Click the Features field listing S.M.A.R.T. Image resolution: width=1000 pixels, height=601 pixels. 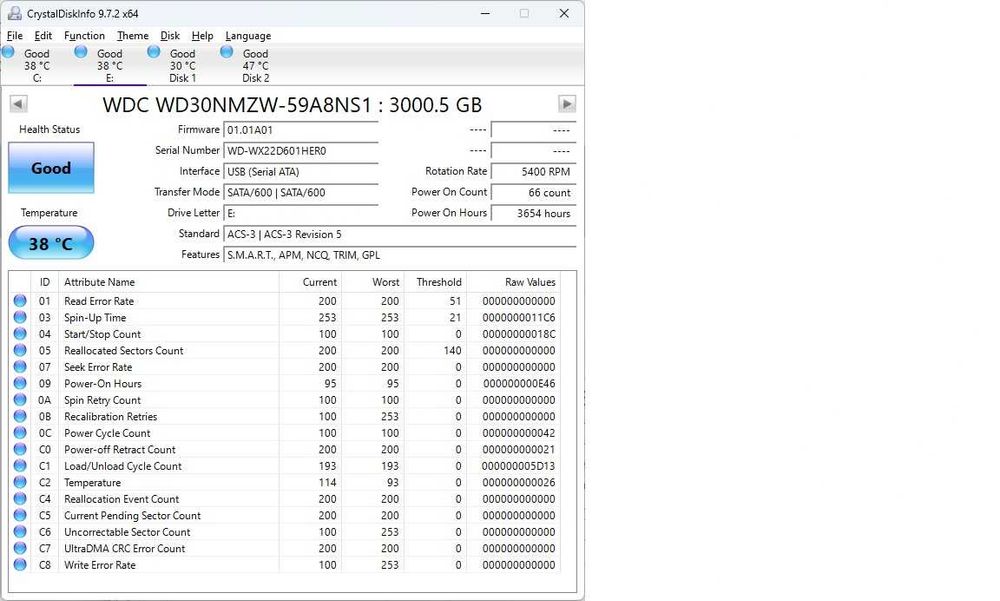[x=400, y=255]
